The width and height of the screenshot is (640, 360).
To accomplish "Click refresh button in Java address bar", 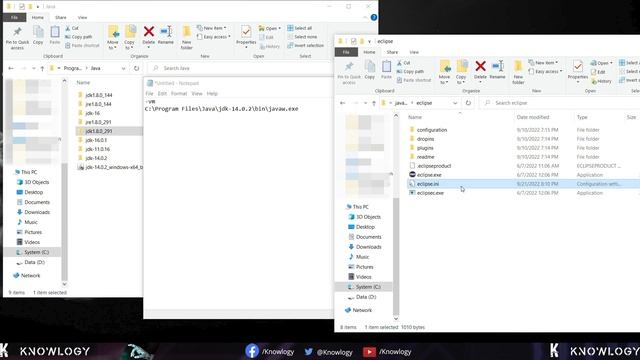I will [136, 68].
